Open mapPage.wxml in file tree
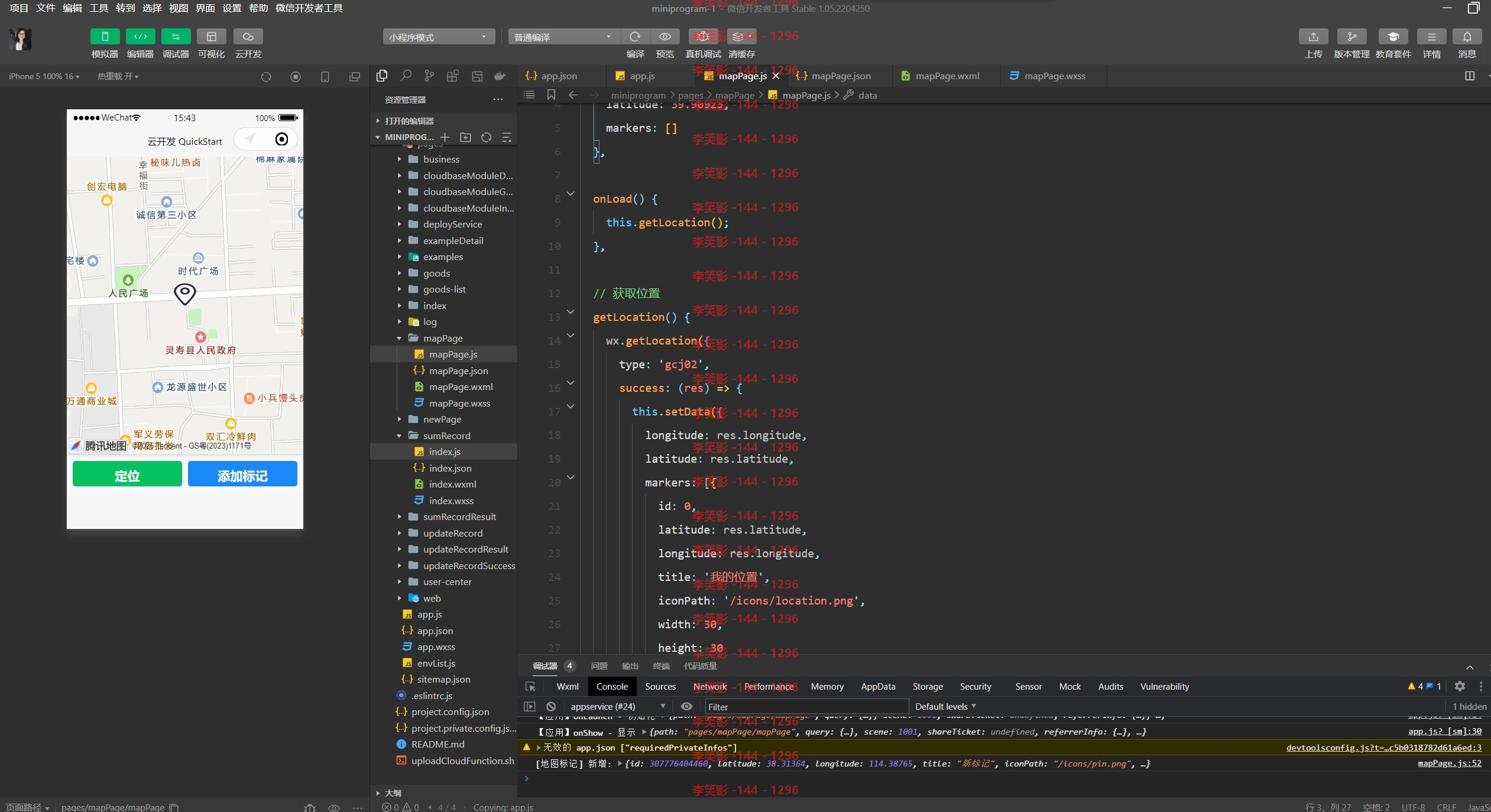 pos(461,386)
